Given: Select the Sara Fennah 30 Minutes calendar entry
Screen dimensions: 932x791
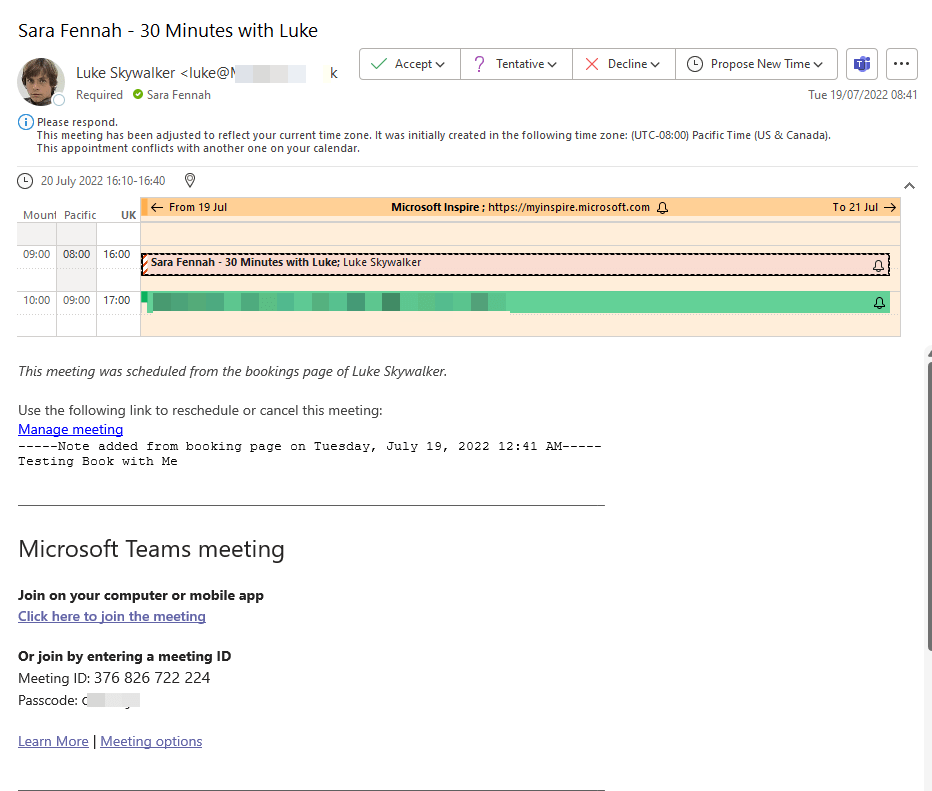Looking at the screenshot, I should click(500, 264).
